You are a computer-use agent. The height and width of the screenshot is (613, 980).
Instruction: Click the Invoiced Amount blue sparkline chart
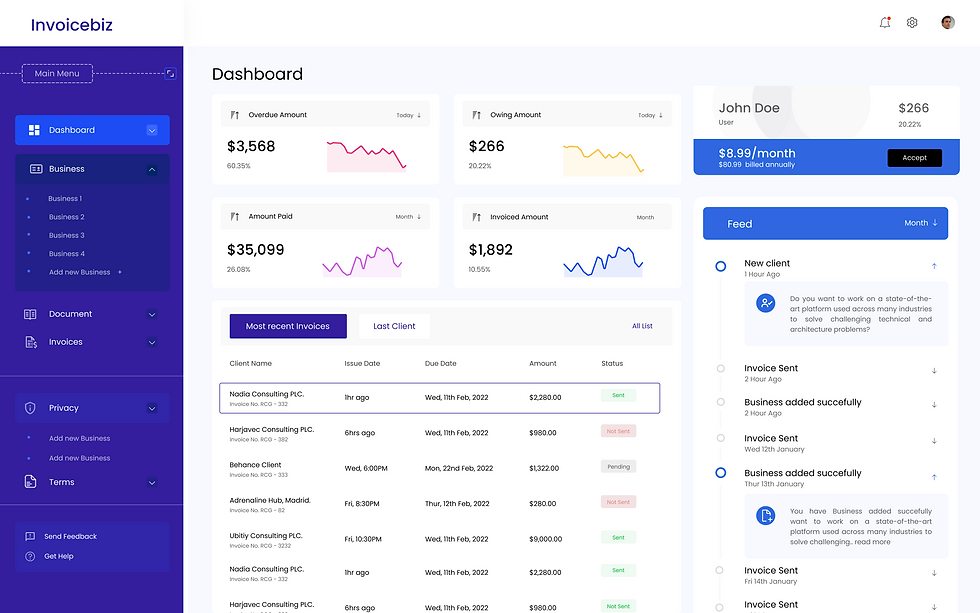pyautogui.click(x=603, y=261)
